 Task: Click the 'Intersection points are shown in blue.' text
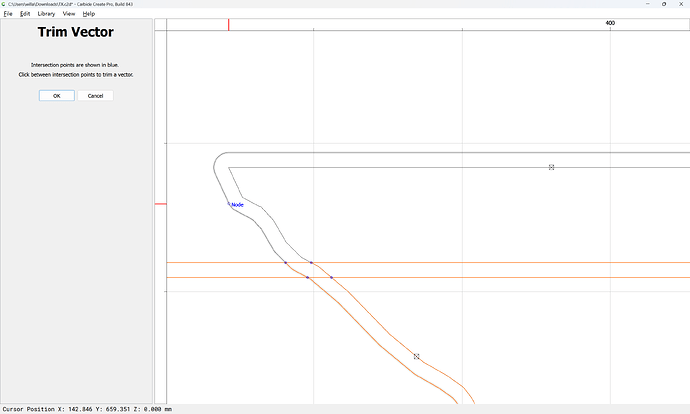coord(75,65)
